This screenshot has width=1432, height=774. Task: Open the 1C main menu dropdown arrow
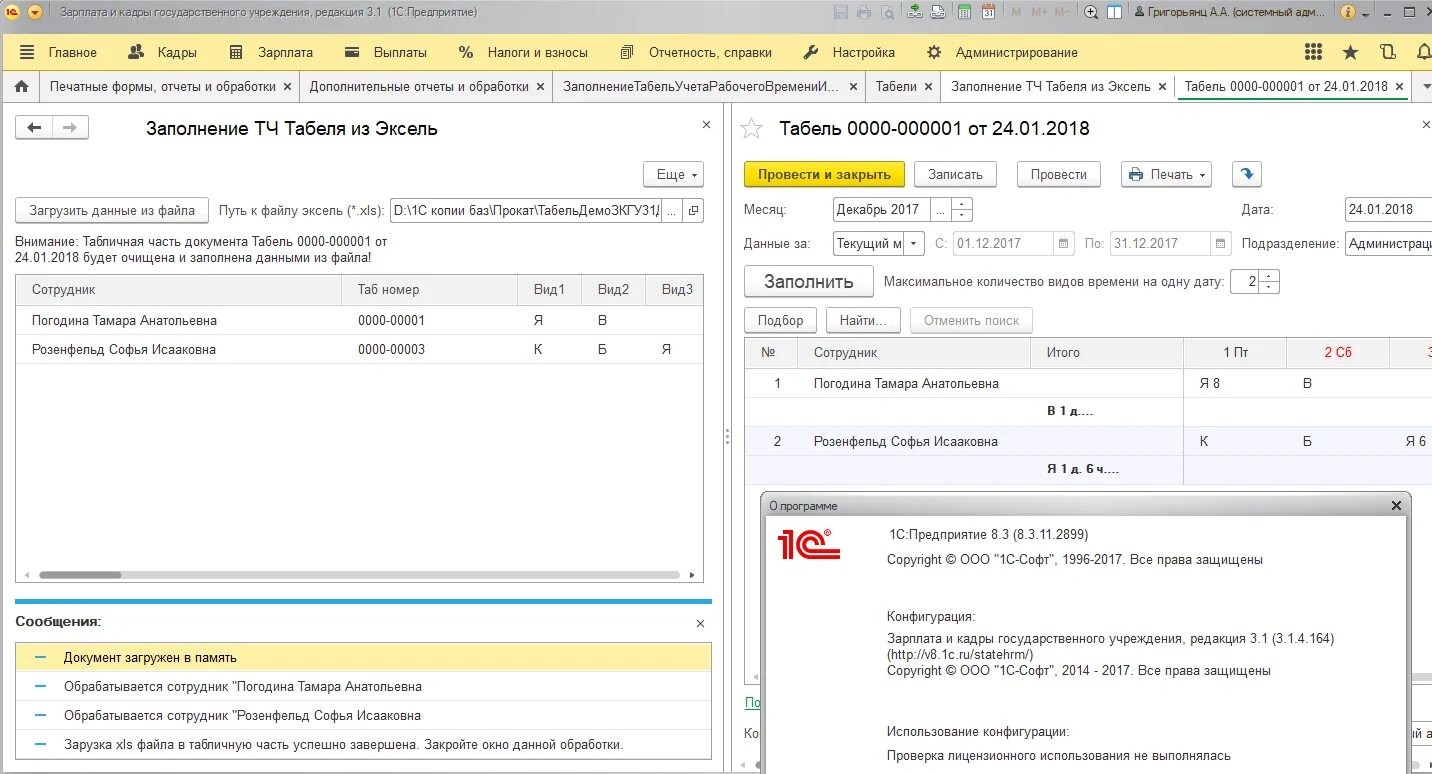[35, 12]
